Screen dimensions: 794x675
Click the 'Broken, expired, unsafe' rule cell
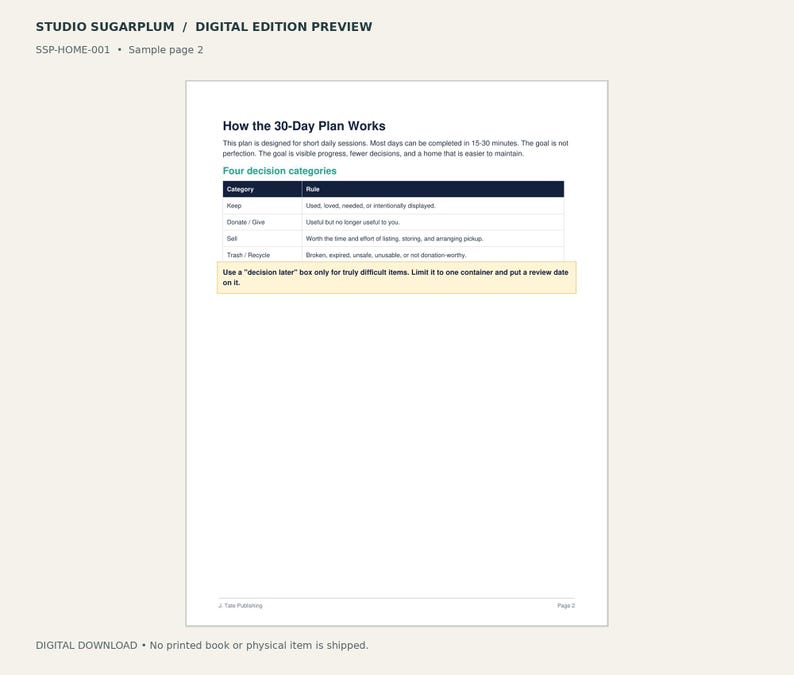point(433,255)
